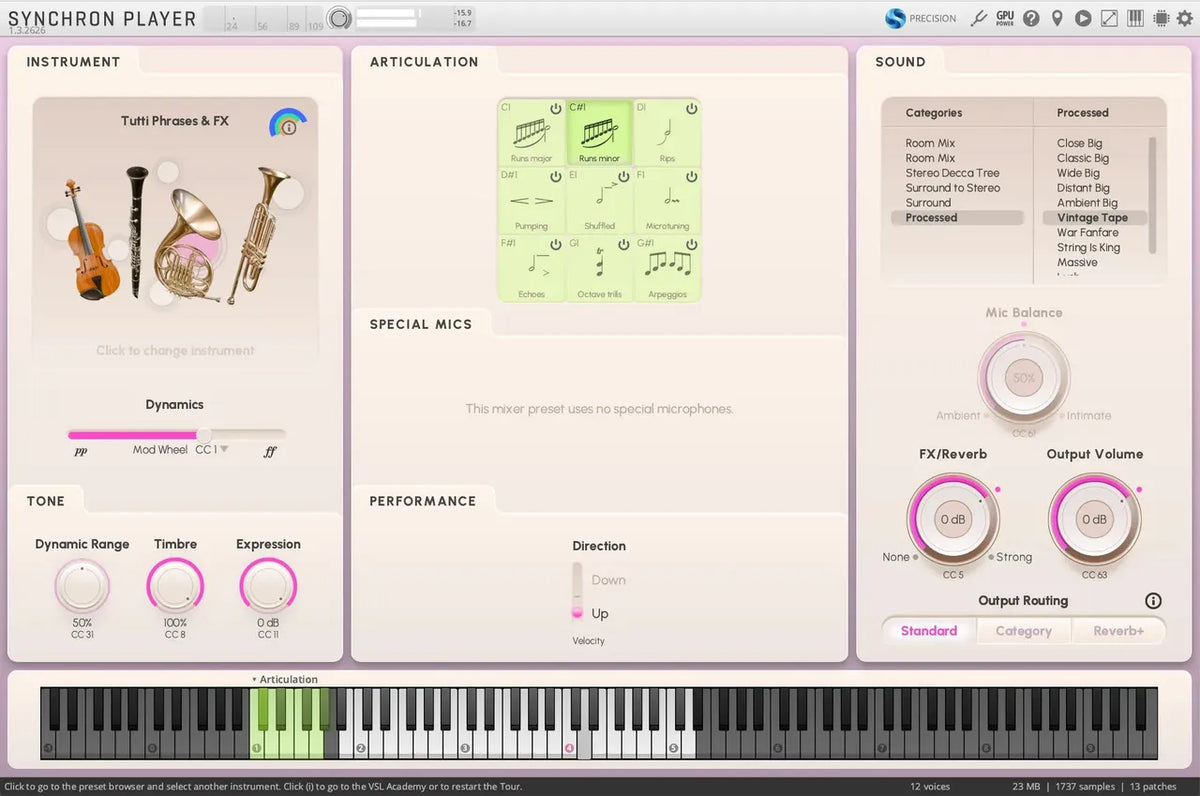Toggle power on the Arpeggios articulation cell
The image size is (1200, 796).
point(691,245)
